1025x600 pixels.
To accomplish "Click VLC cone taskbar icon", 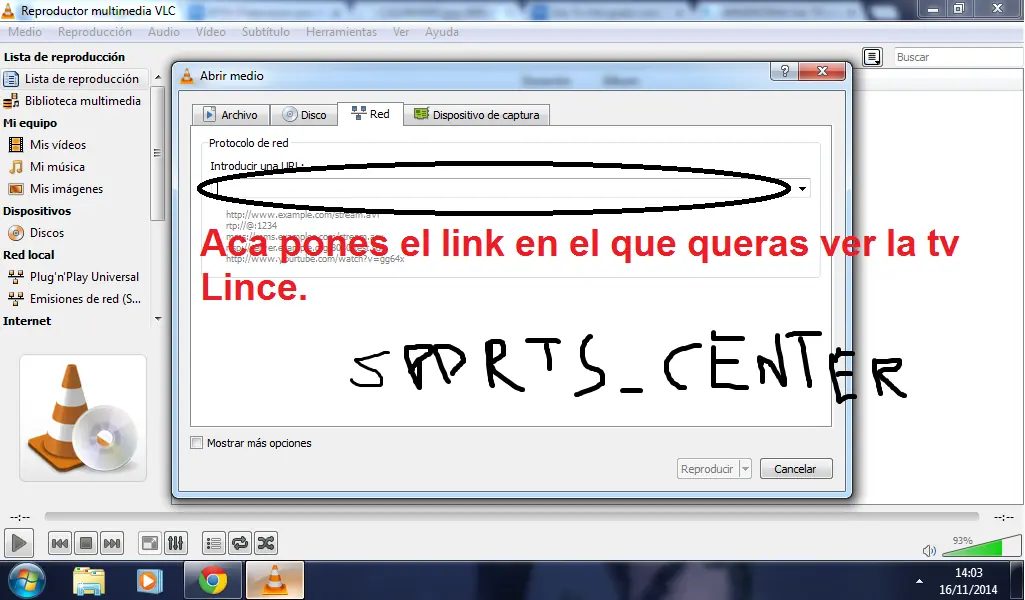I will pyautogui.click(x=275, y=580).
